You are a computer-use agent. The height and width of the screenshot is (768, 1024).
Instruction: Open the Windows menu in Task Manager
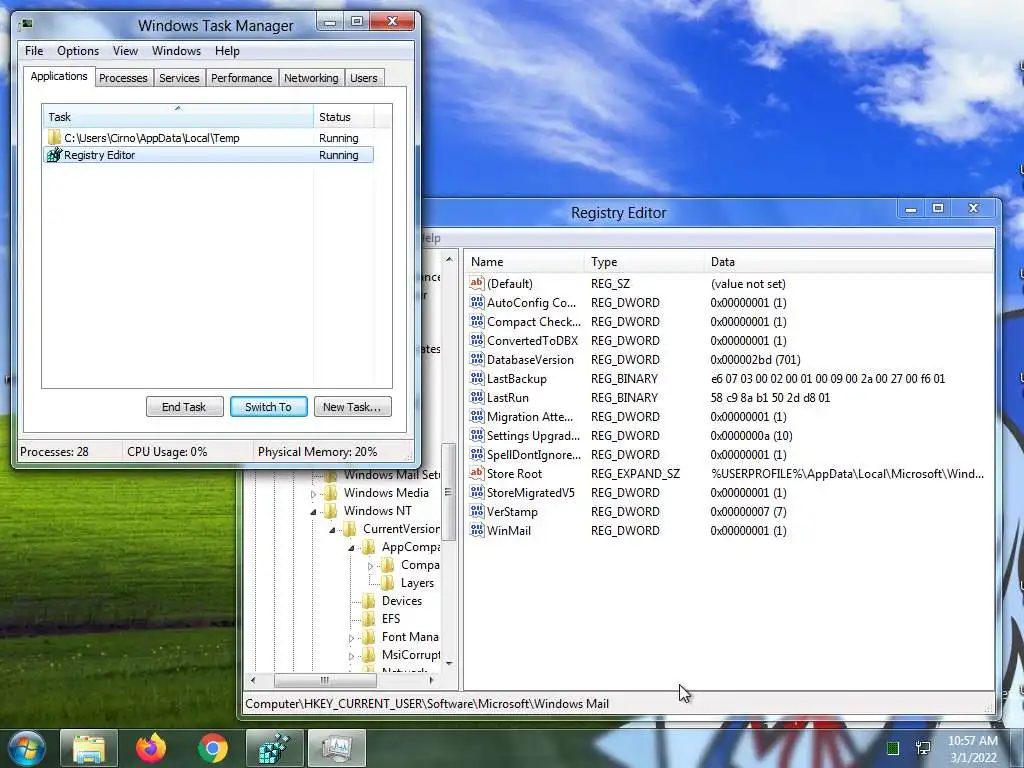[176, 51]
